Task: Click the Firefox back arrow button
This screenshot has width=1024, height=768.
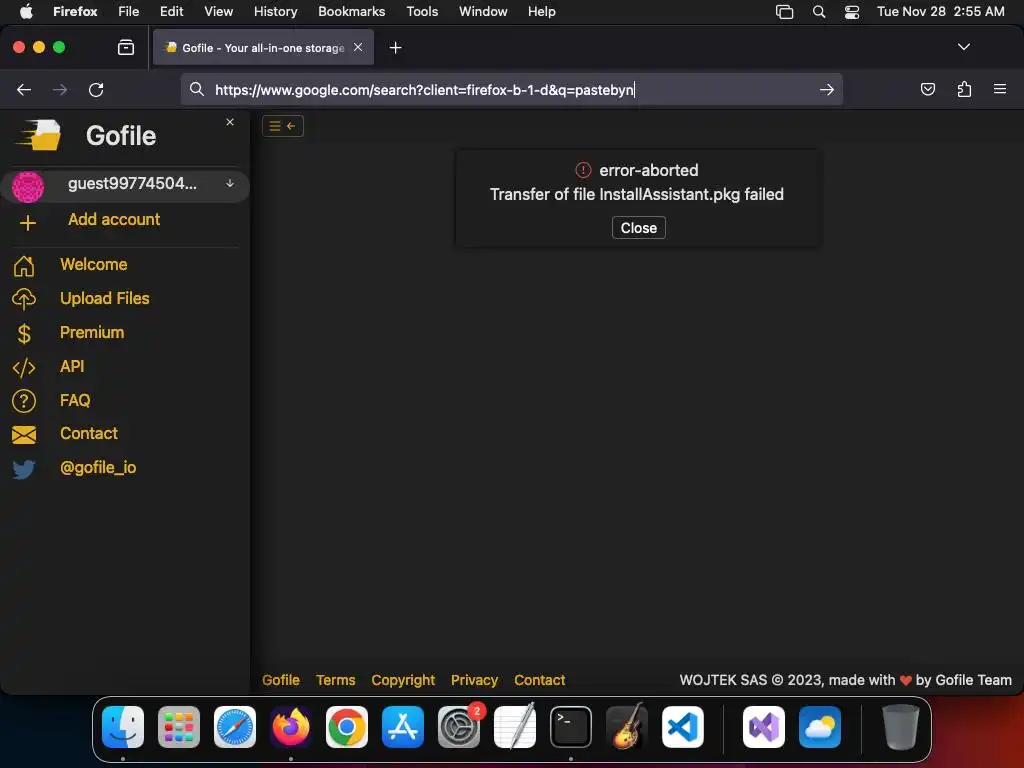Action: pos(24,89)
